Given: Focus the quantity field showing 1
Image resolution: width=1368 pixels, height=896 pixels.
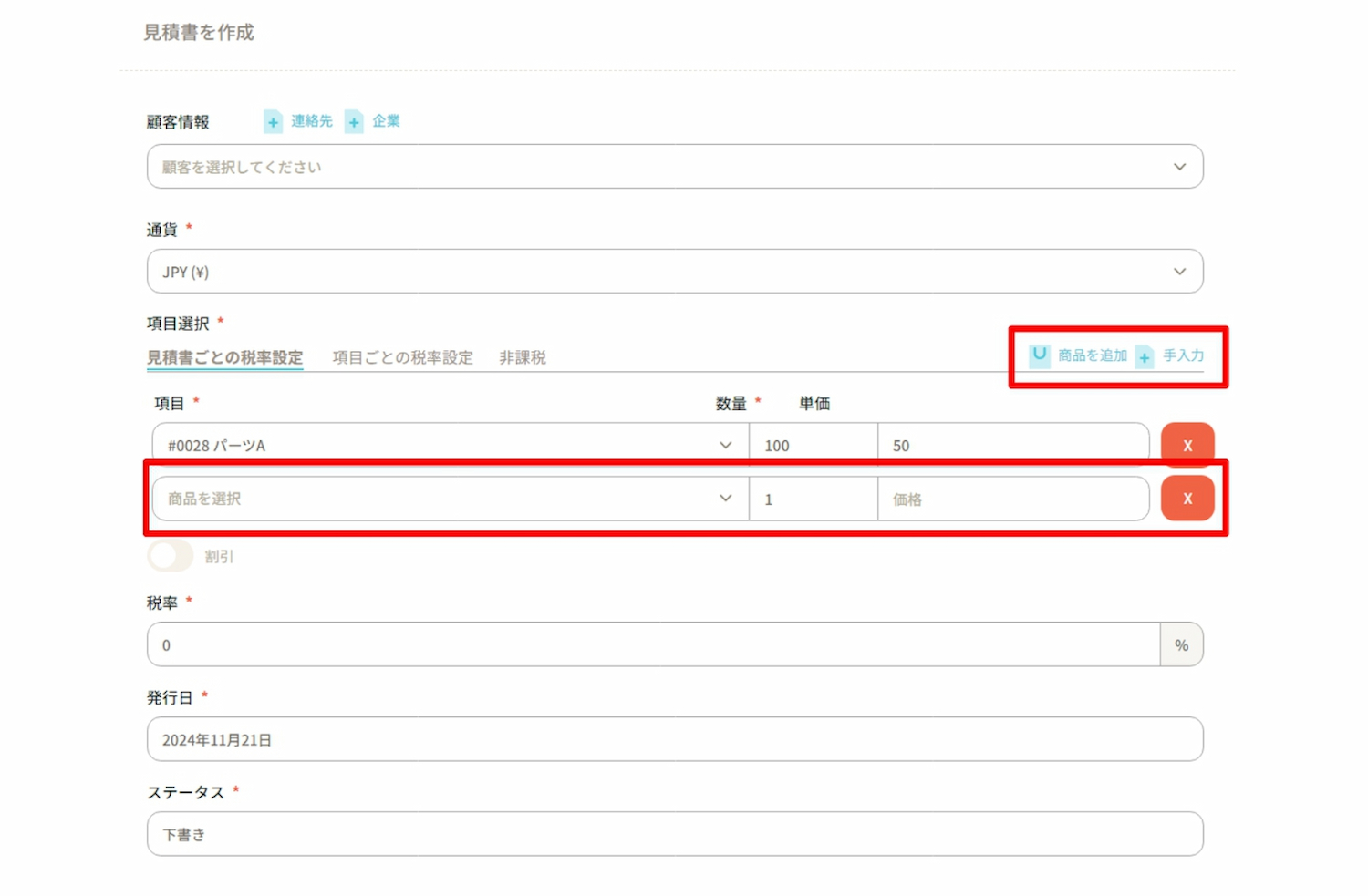Looking at the screenshot, I should point(814,499).
